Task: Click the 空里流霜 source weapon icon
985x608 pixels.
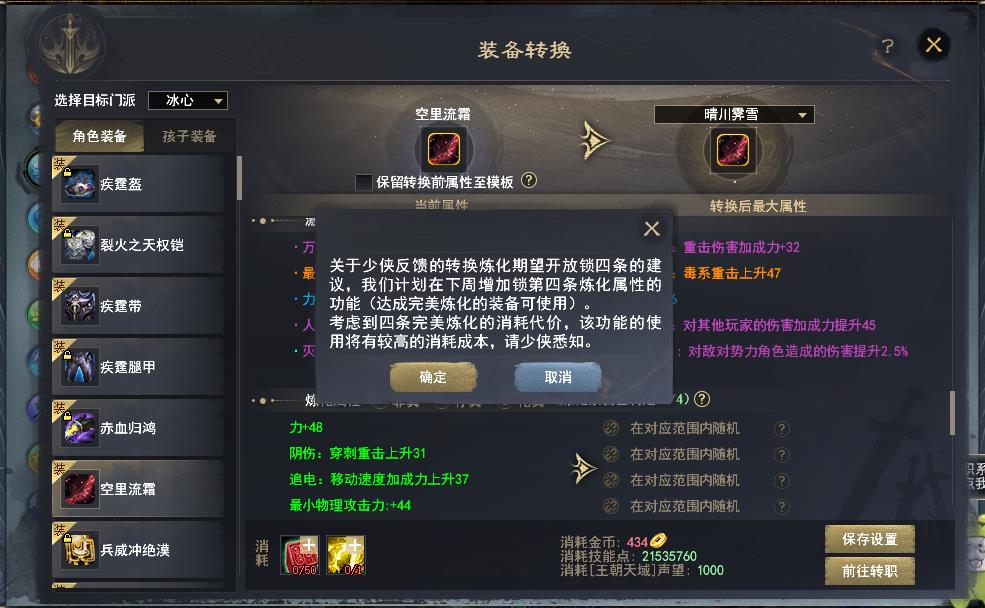Action: point(444,149)
